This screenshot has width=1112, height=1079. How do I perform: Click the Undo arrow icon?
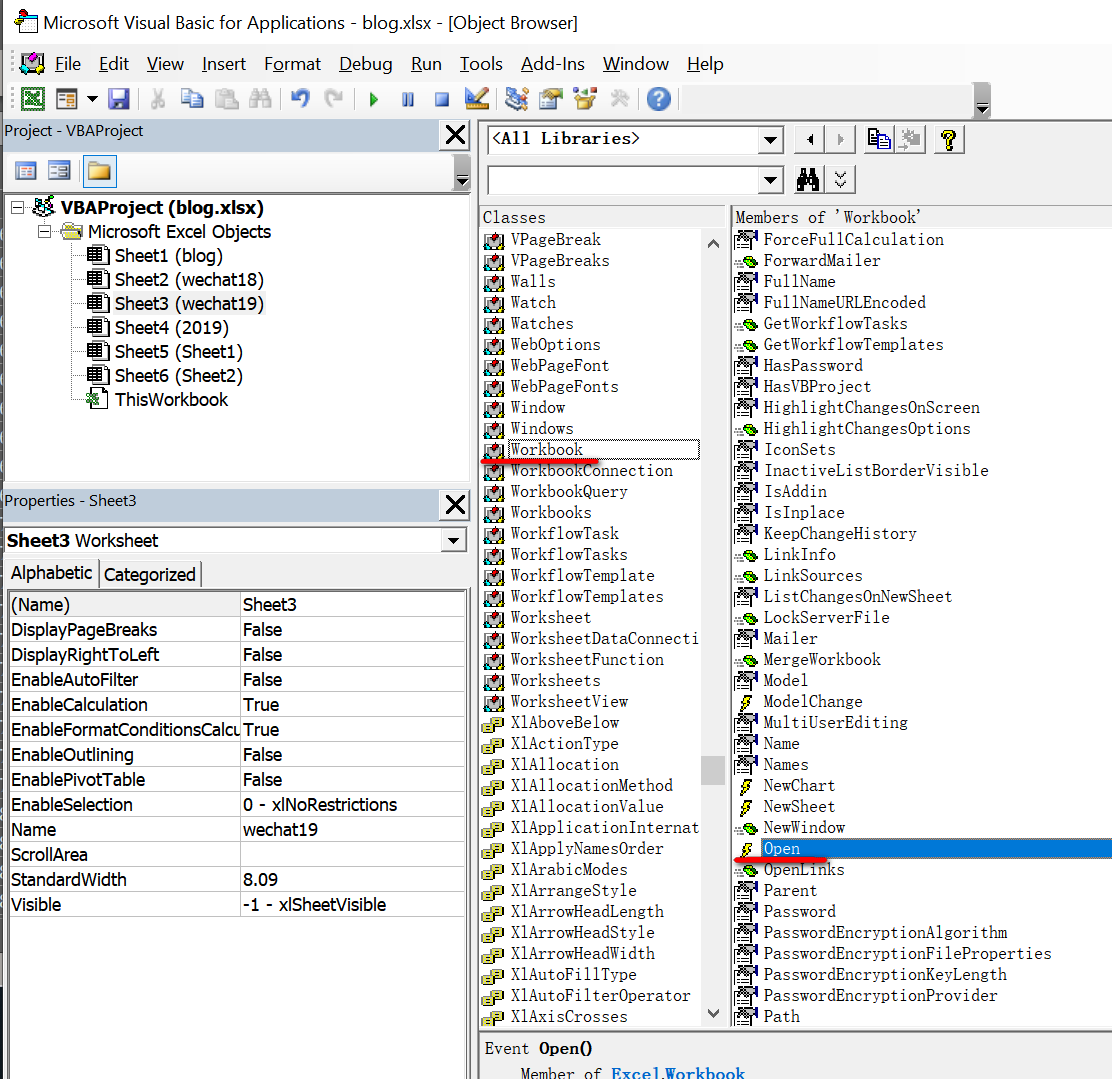300,99
